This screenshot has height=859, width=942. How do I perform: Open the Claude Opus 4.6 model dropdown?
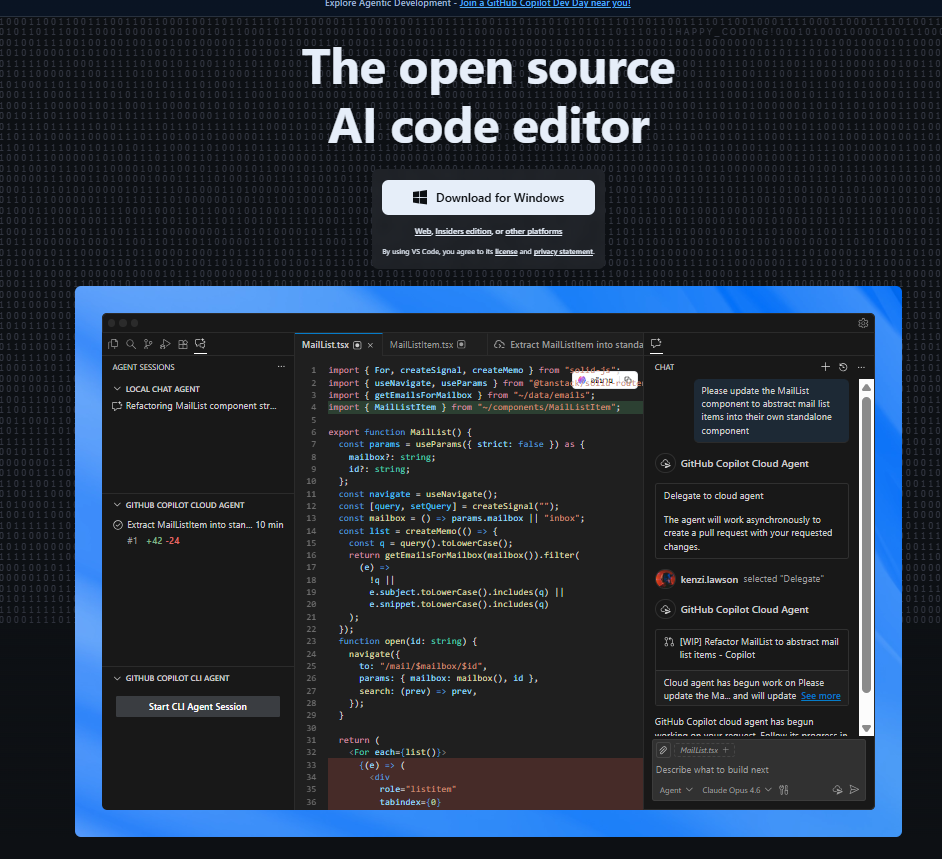tap(735, 790)
